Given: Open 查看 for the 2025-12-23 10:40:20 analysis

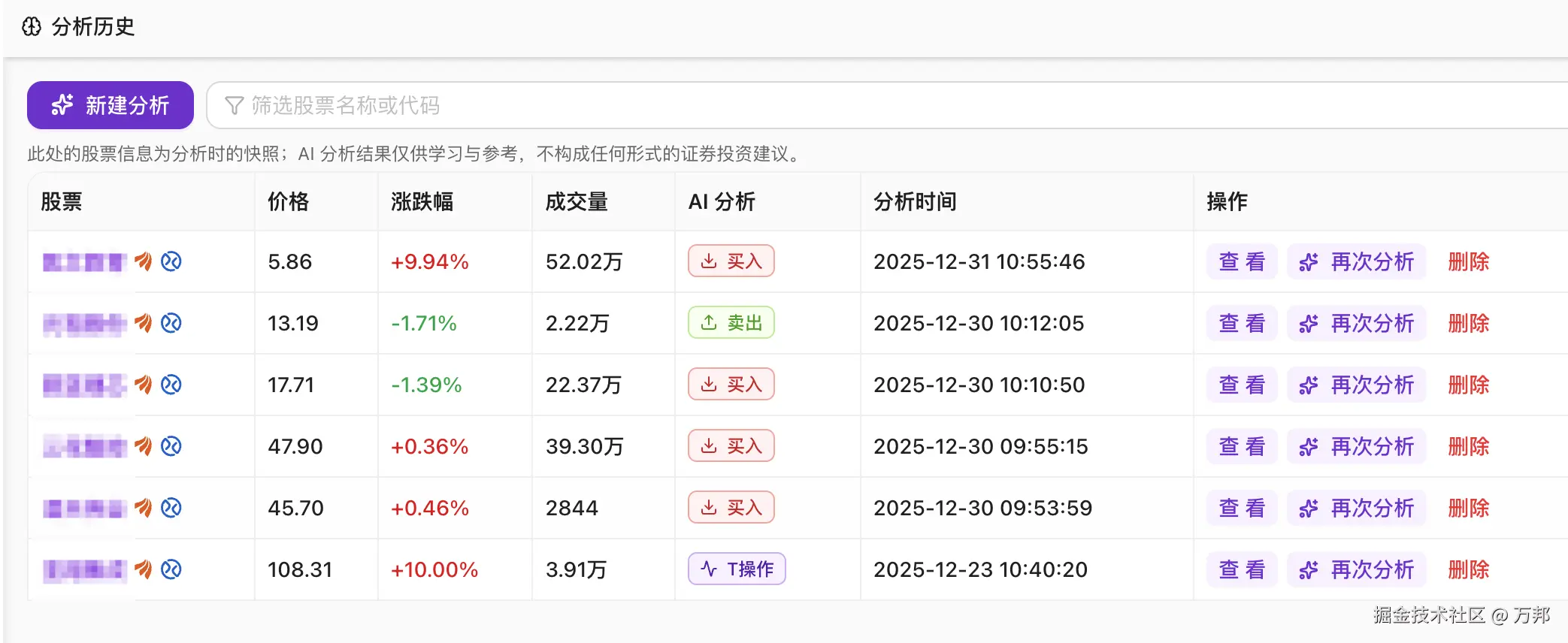Looking at the screenshot, I should 1242,569.
